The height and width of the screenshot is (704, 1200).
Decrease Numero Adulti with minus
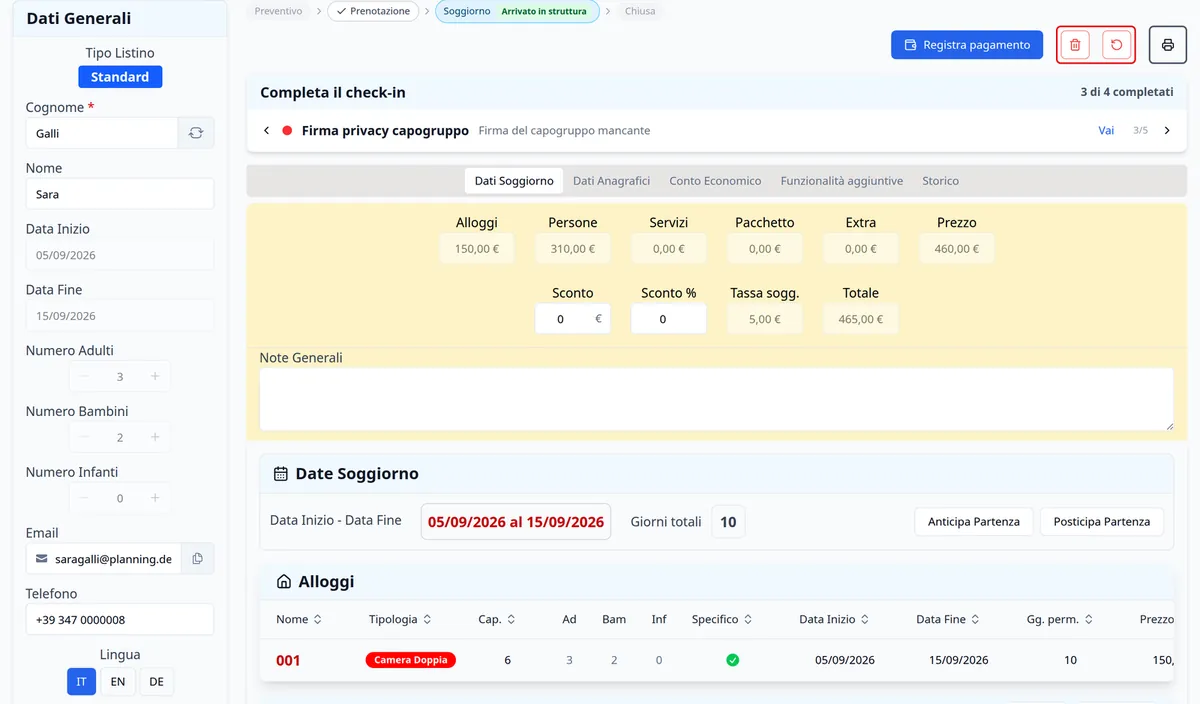point(84,377)
